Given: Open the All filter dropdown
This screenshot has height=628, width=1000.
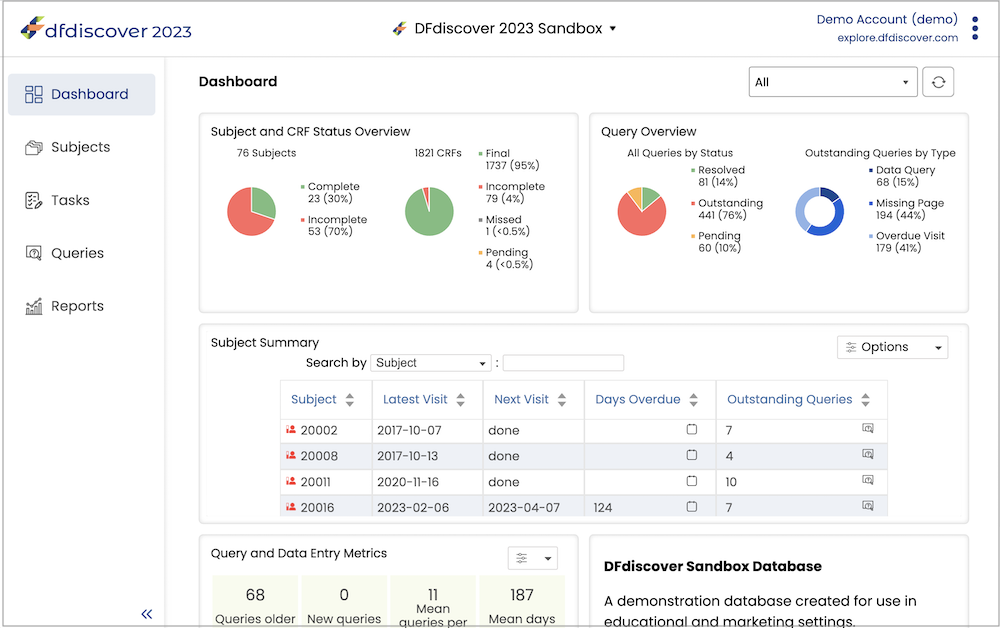Looking at the screenshot, I should [x=833, y=82].
